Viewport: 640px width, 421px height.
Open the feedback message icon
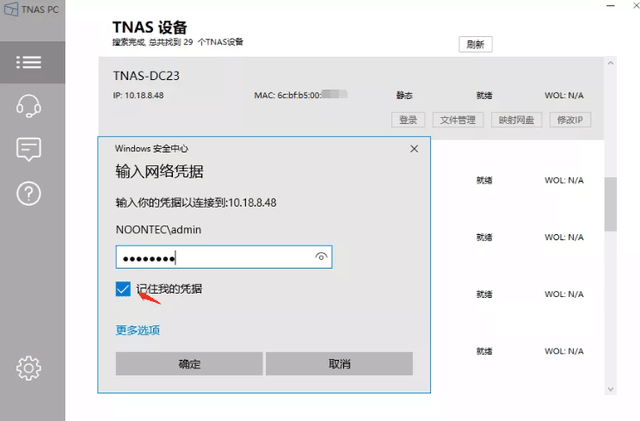tap(29, 149)
